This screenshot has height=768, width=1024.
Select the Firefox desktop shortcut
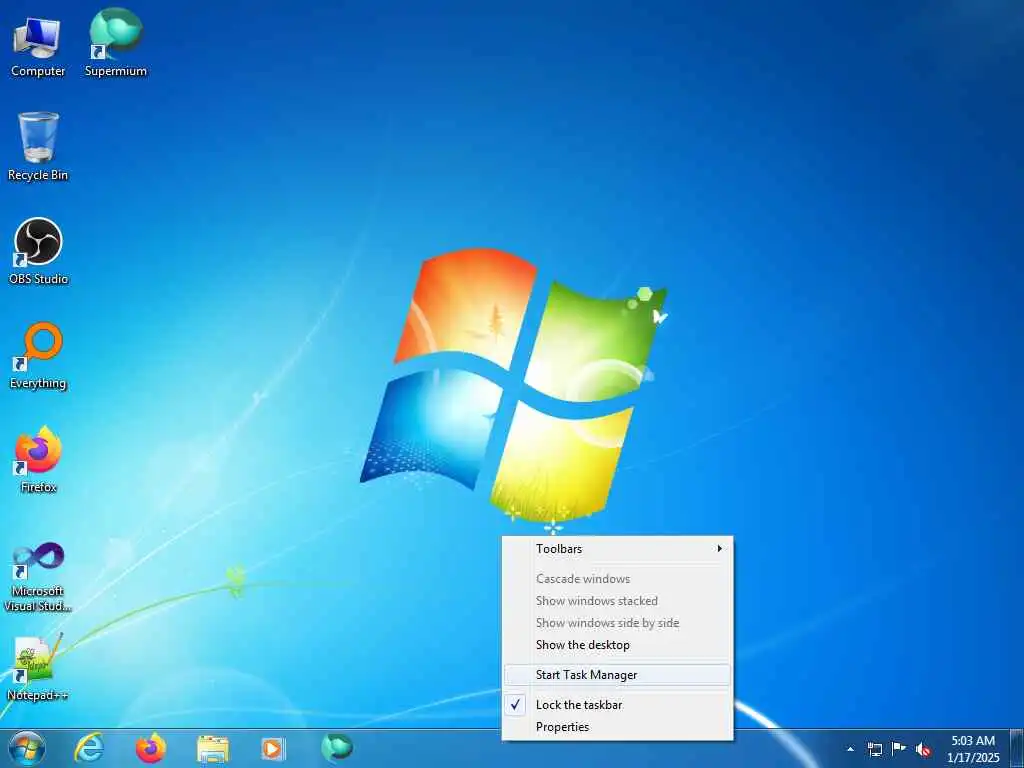click(x=38, y=460)
